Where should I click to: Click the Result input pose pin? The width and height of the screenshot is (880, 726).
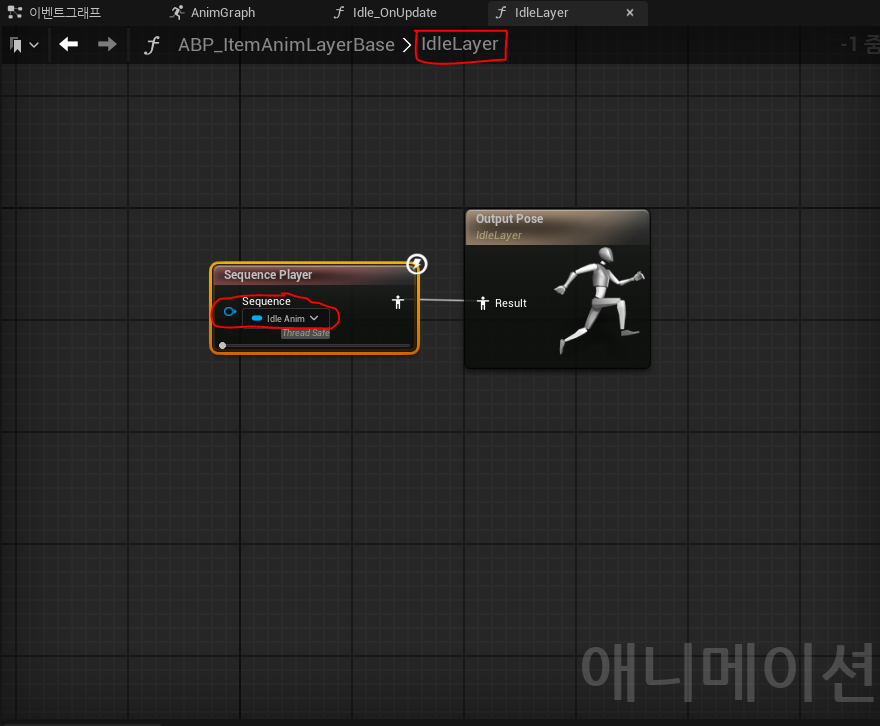pos(483,304)
